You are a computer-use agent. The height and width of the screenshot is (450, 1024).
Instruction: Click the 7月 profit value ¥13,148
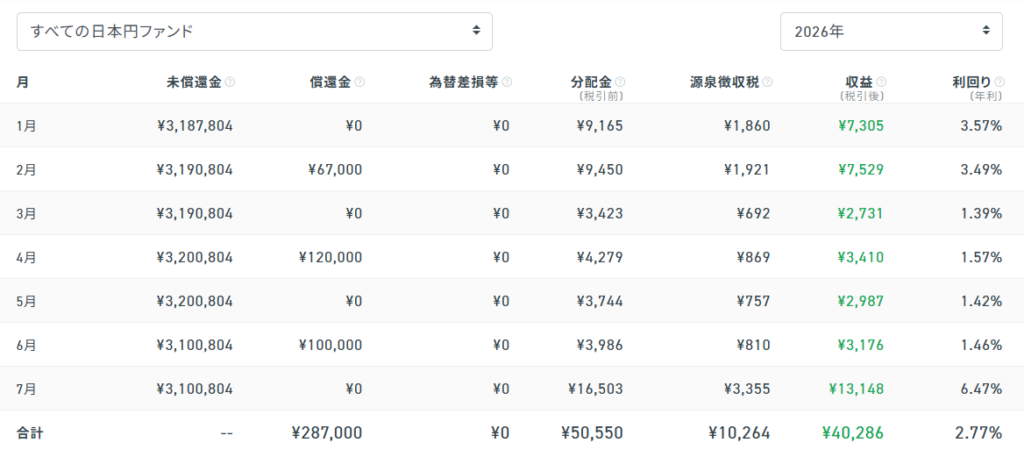pos(856,389)
